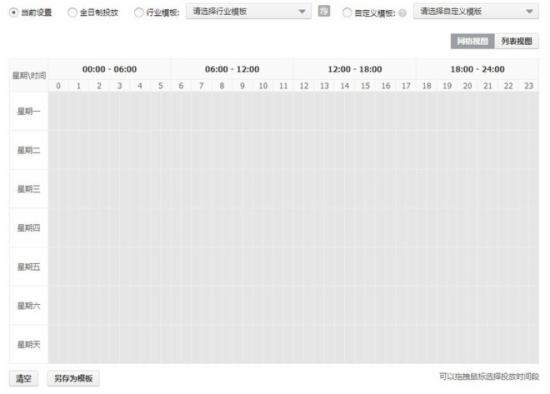550x394 pixels.
Task: Click the hour 20 column header
Action: pyautogui.click(x=468, y=86)
